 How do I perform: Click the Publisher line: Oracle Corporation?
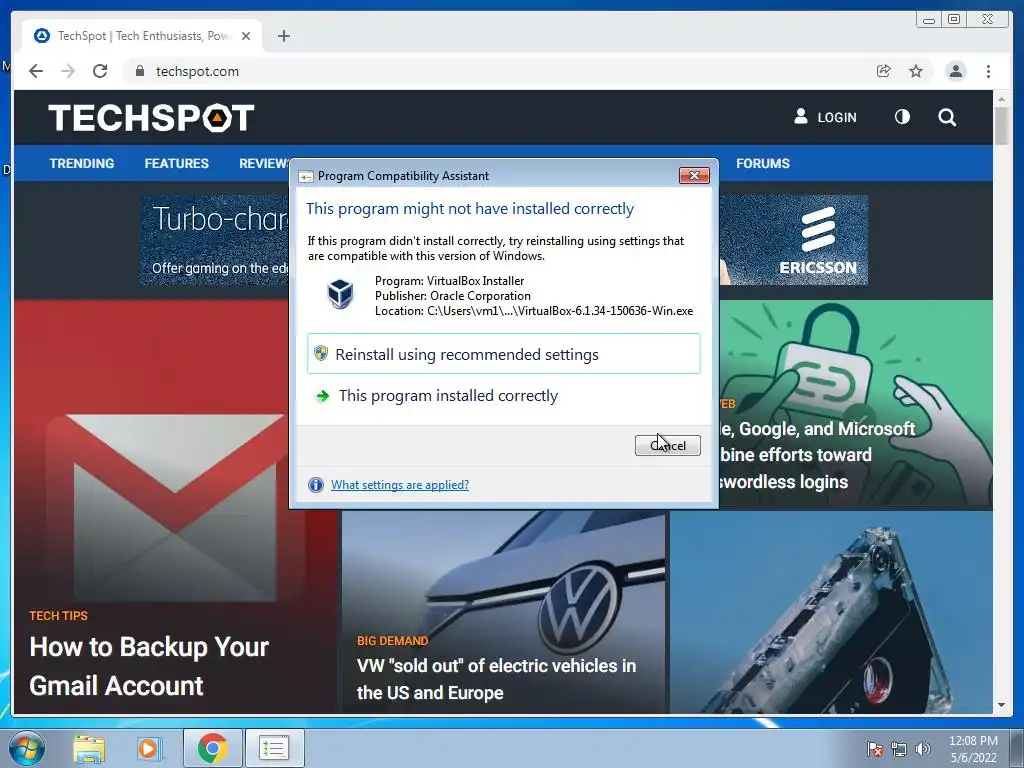pyautogui.click(x=453, y=296)
